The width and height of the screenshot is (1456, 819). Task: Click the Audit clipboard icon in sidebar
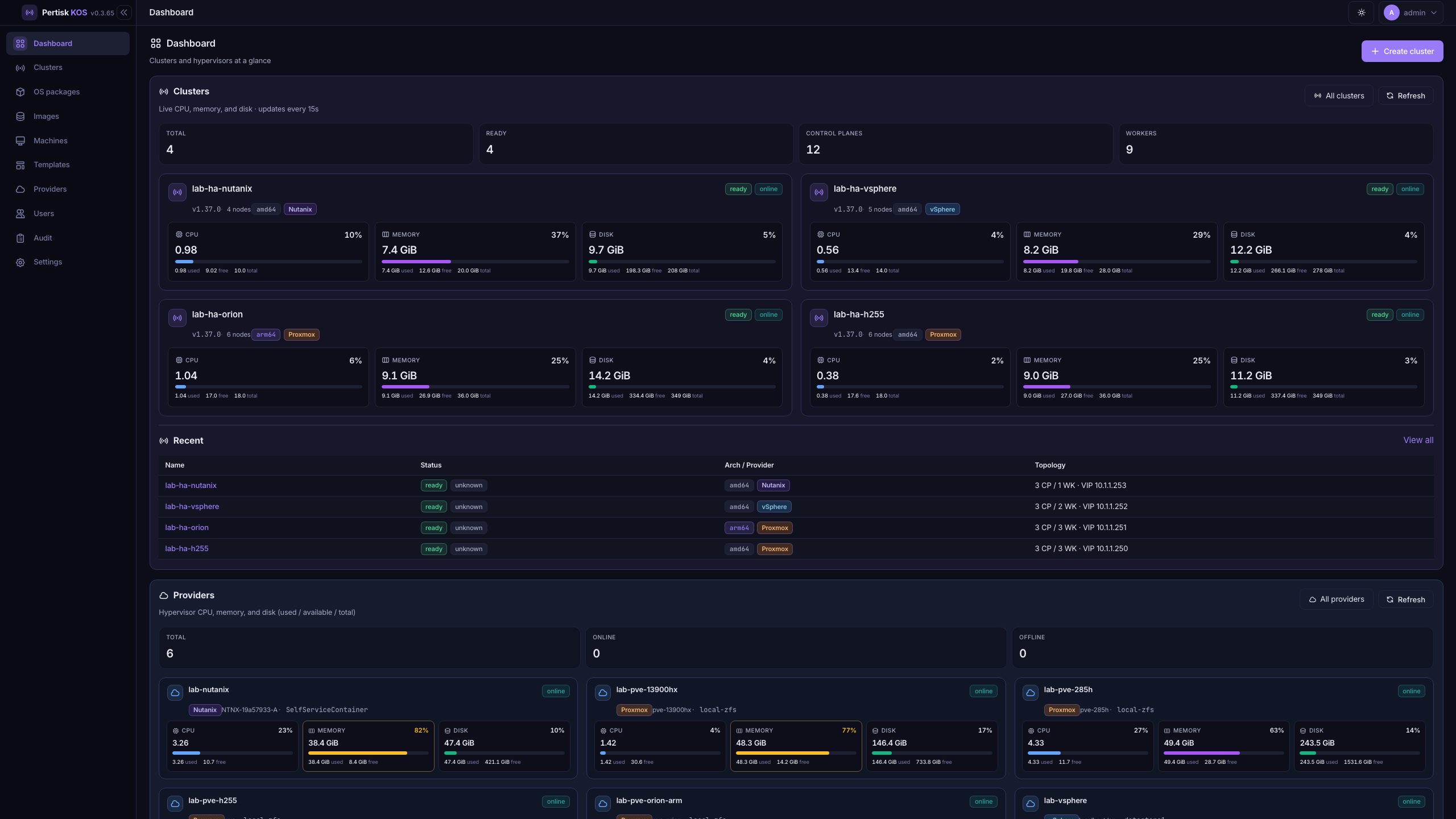click(x=20, y=238)
